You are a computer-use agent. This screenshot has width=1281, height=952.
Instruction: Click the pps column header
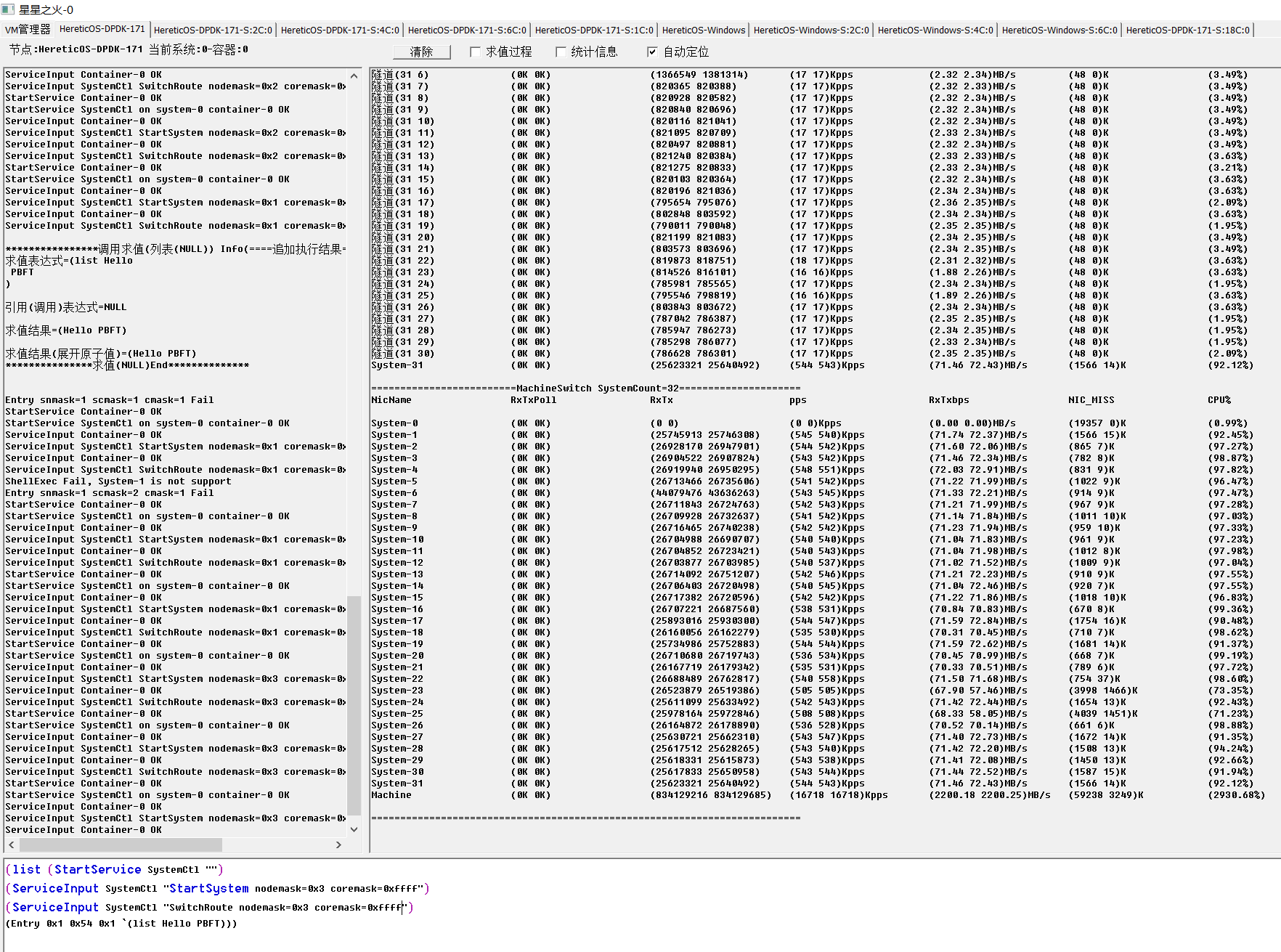(x=798, y=400)
